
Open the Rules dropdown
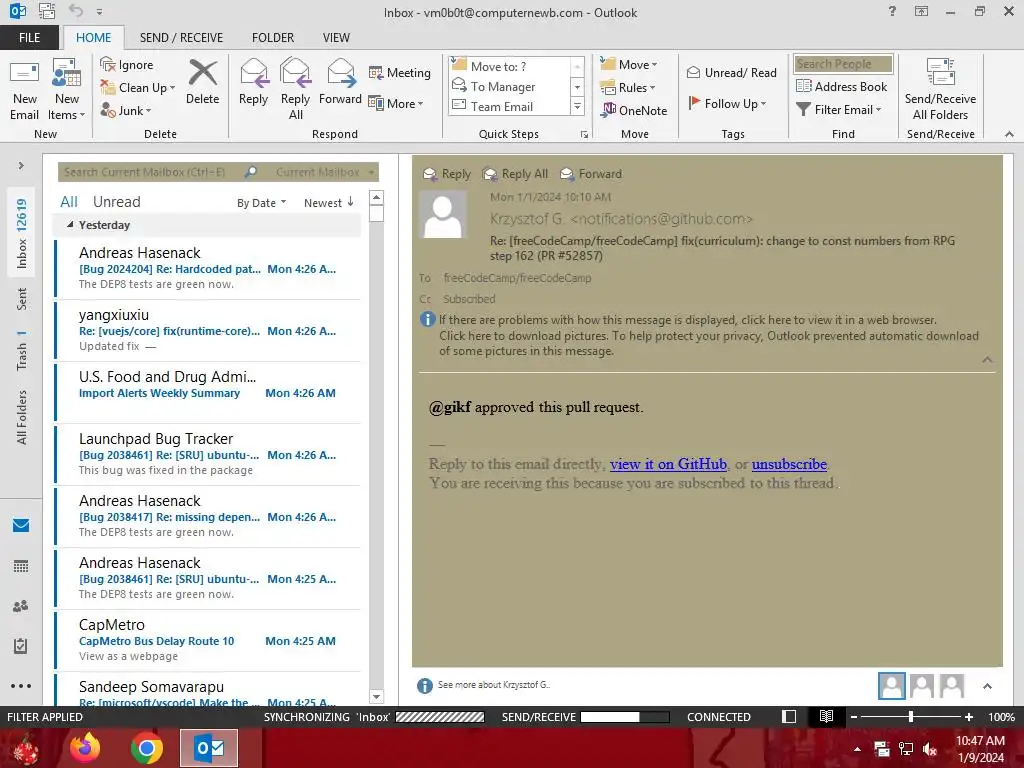[x=628, y=88]
